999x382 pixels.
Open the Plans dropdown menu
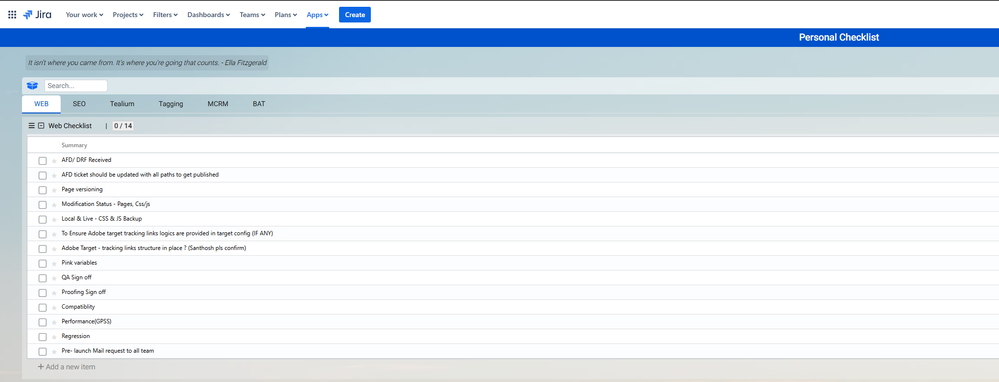click(x=286, y=15)
